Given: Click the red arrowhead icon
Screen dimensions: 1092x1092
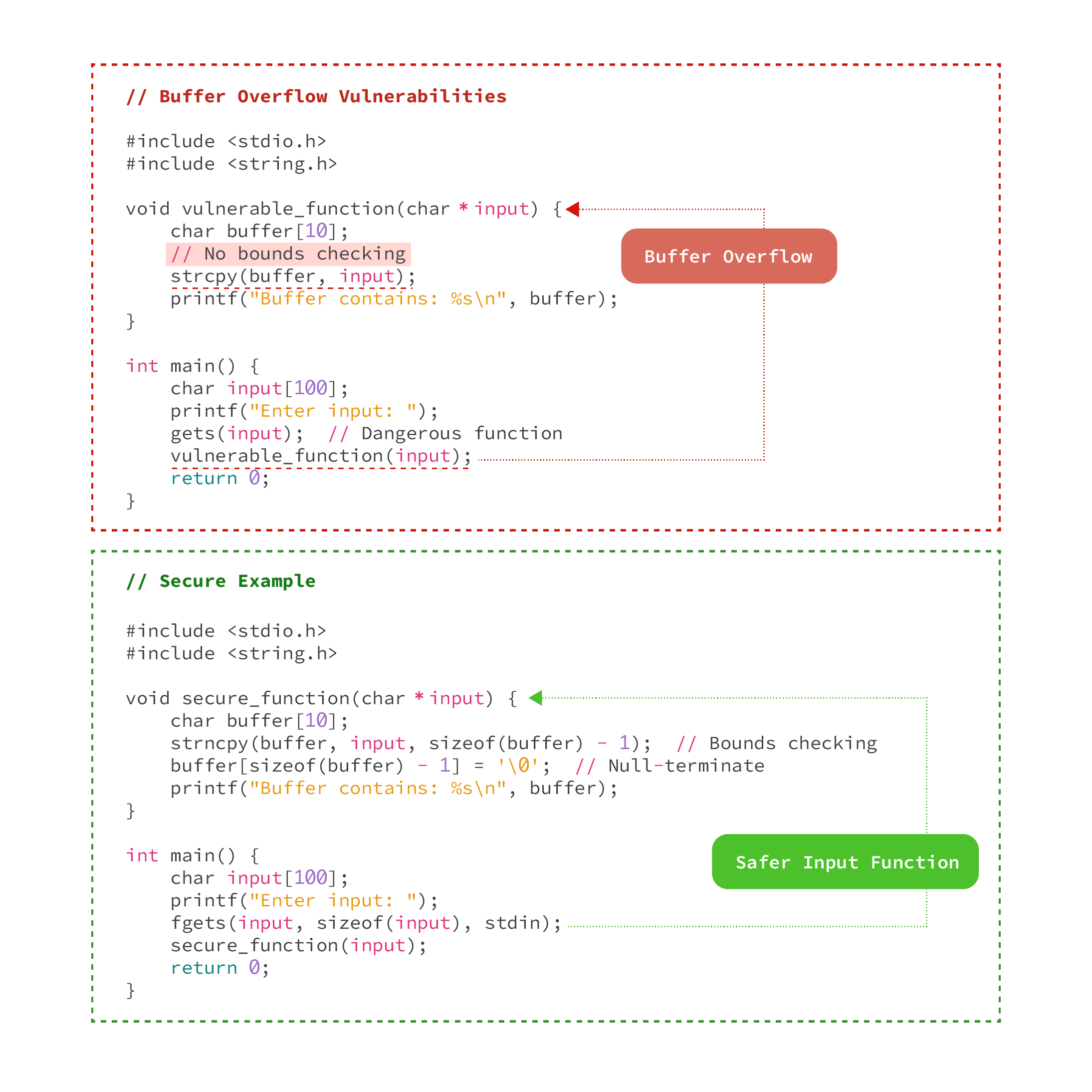Looking at the screenshot, I should pos(573,209).
